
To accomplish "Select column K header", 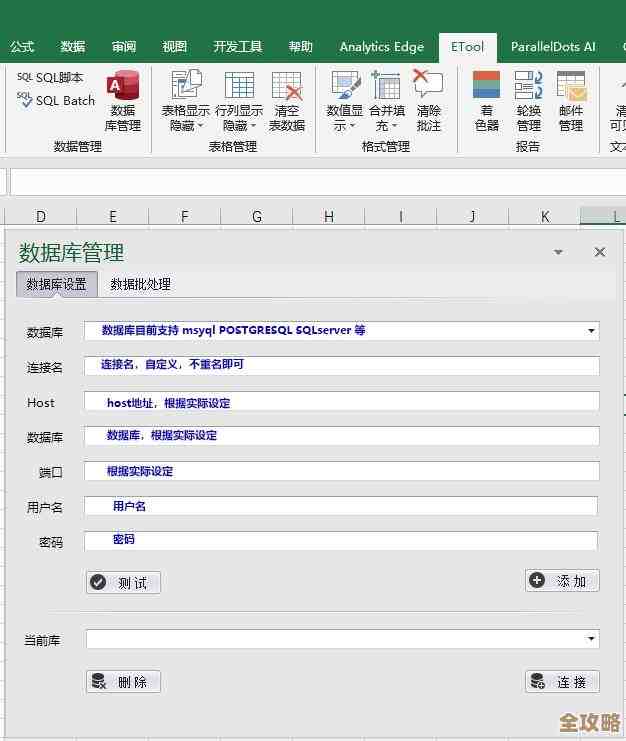I will click(x=545, y=216).
